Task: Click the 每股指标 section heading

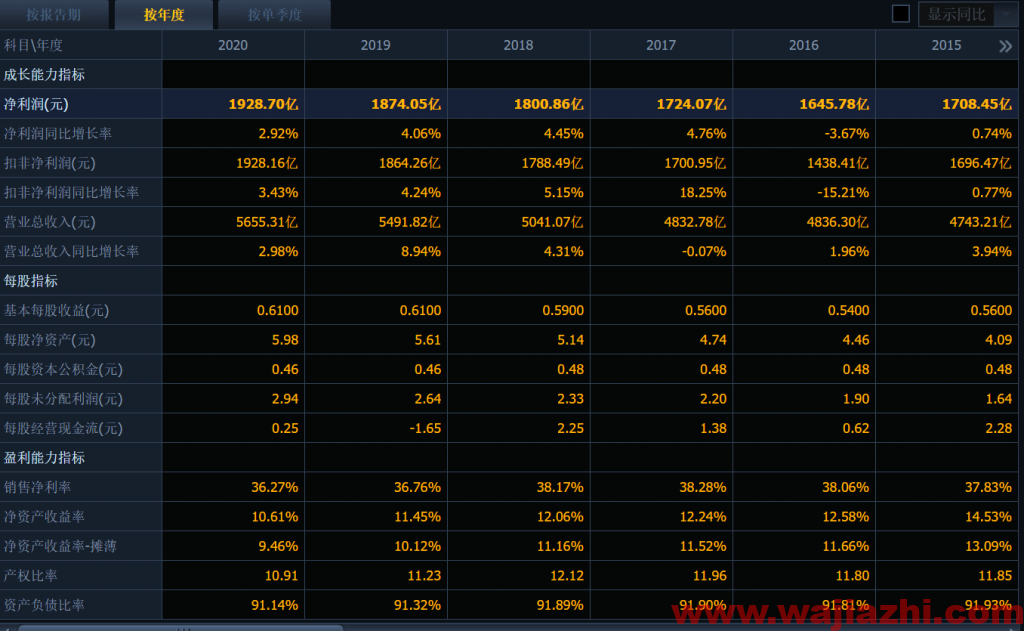Action: coord(31,281)
